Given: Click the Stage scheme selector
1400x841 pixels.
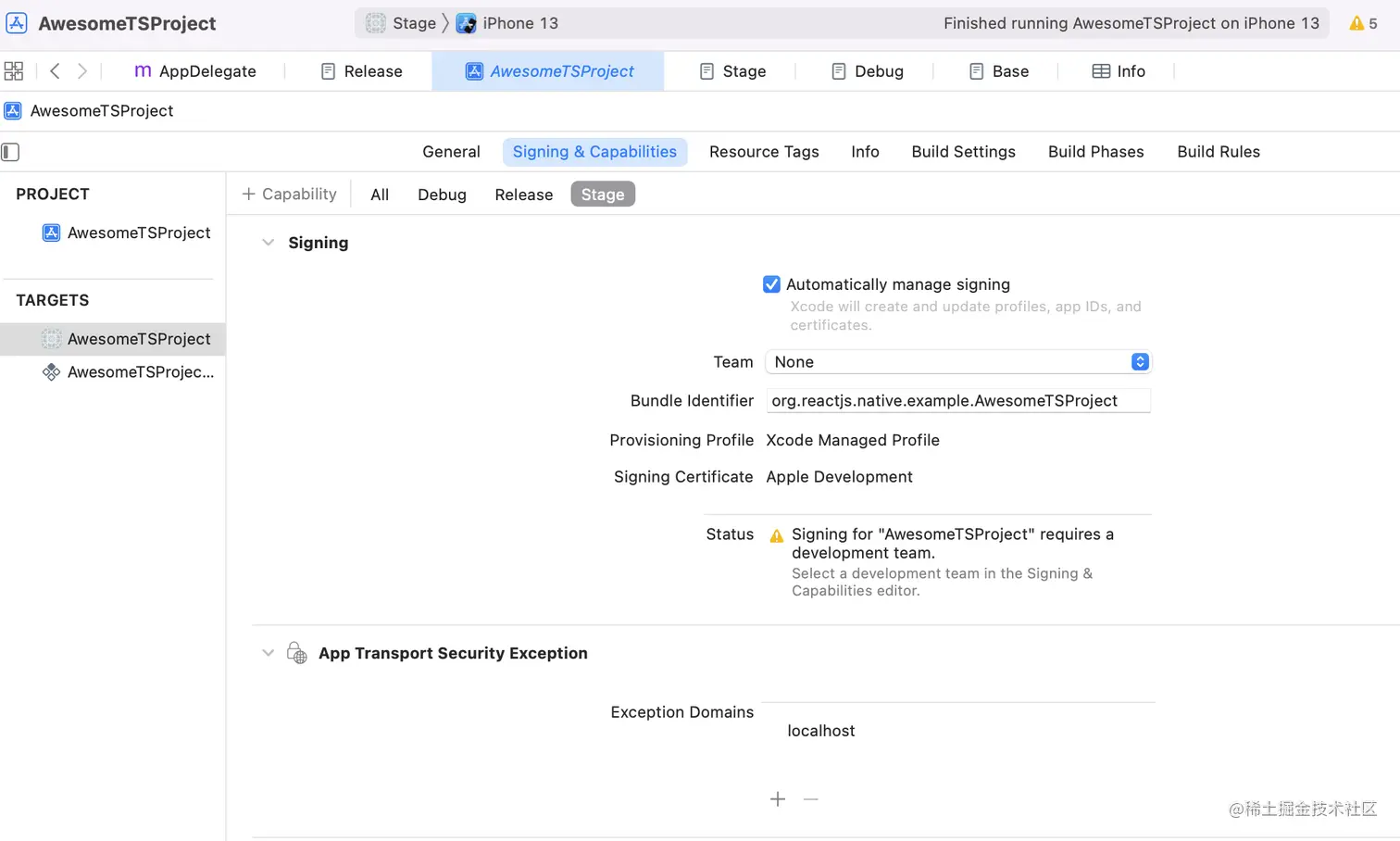Looking at the screenshot, I should pos(400,23).
